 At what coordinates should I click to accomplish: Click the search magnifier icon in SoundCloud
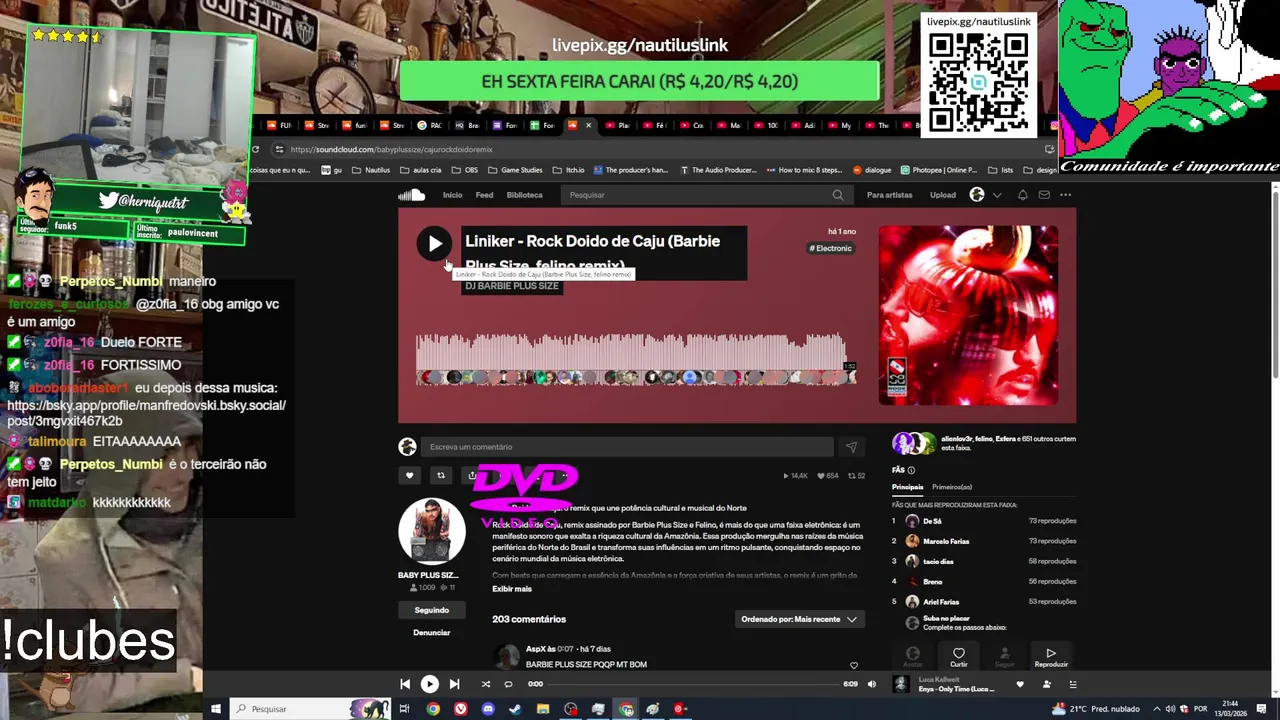838,195
